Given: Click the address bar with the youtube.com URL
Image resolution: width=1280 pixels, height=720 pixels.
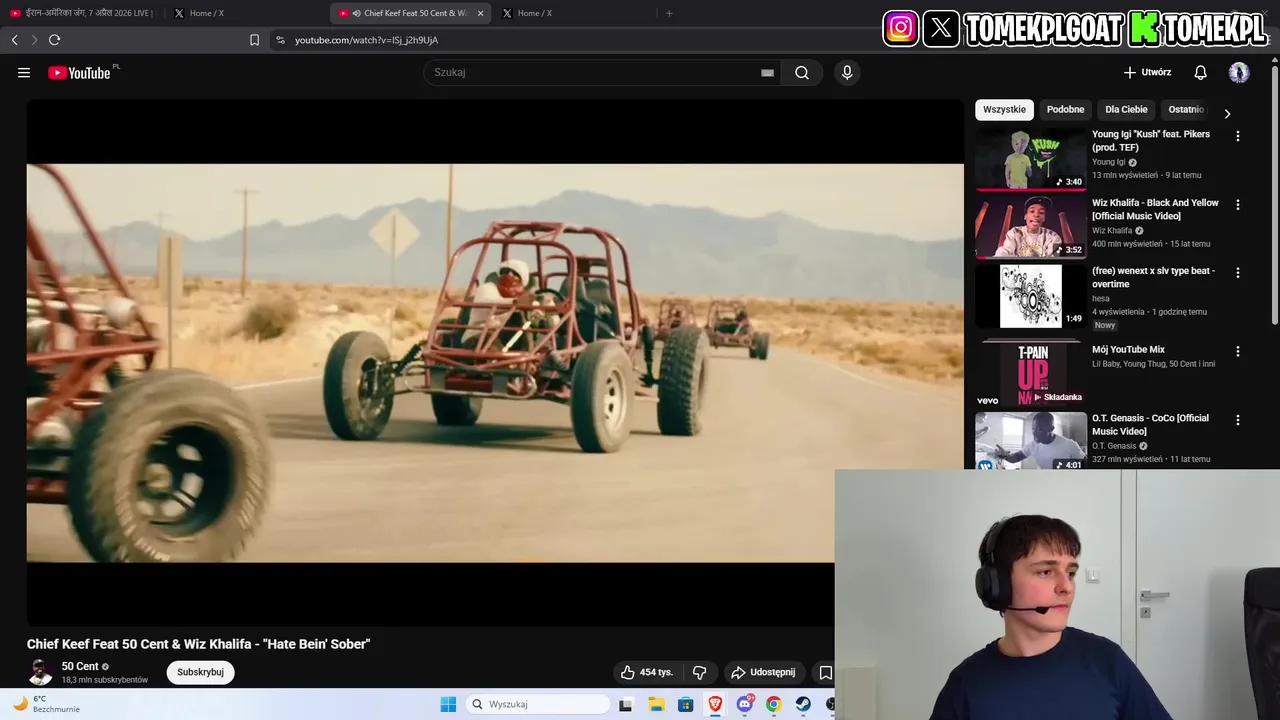Looking at the screenshot, I should pos(366,40).
